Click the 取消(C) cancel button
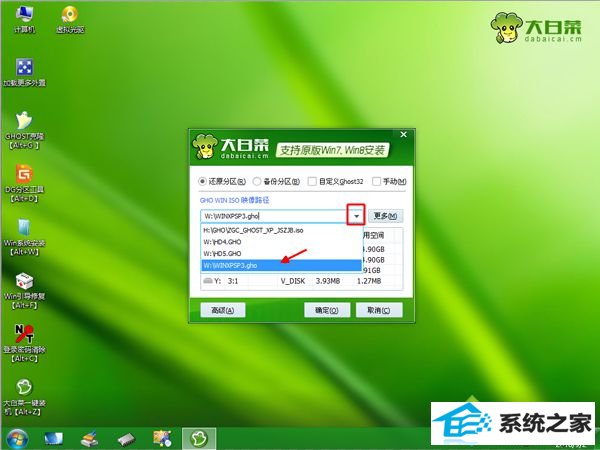Screen dimensions: 600x450 coord(379,310)
